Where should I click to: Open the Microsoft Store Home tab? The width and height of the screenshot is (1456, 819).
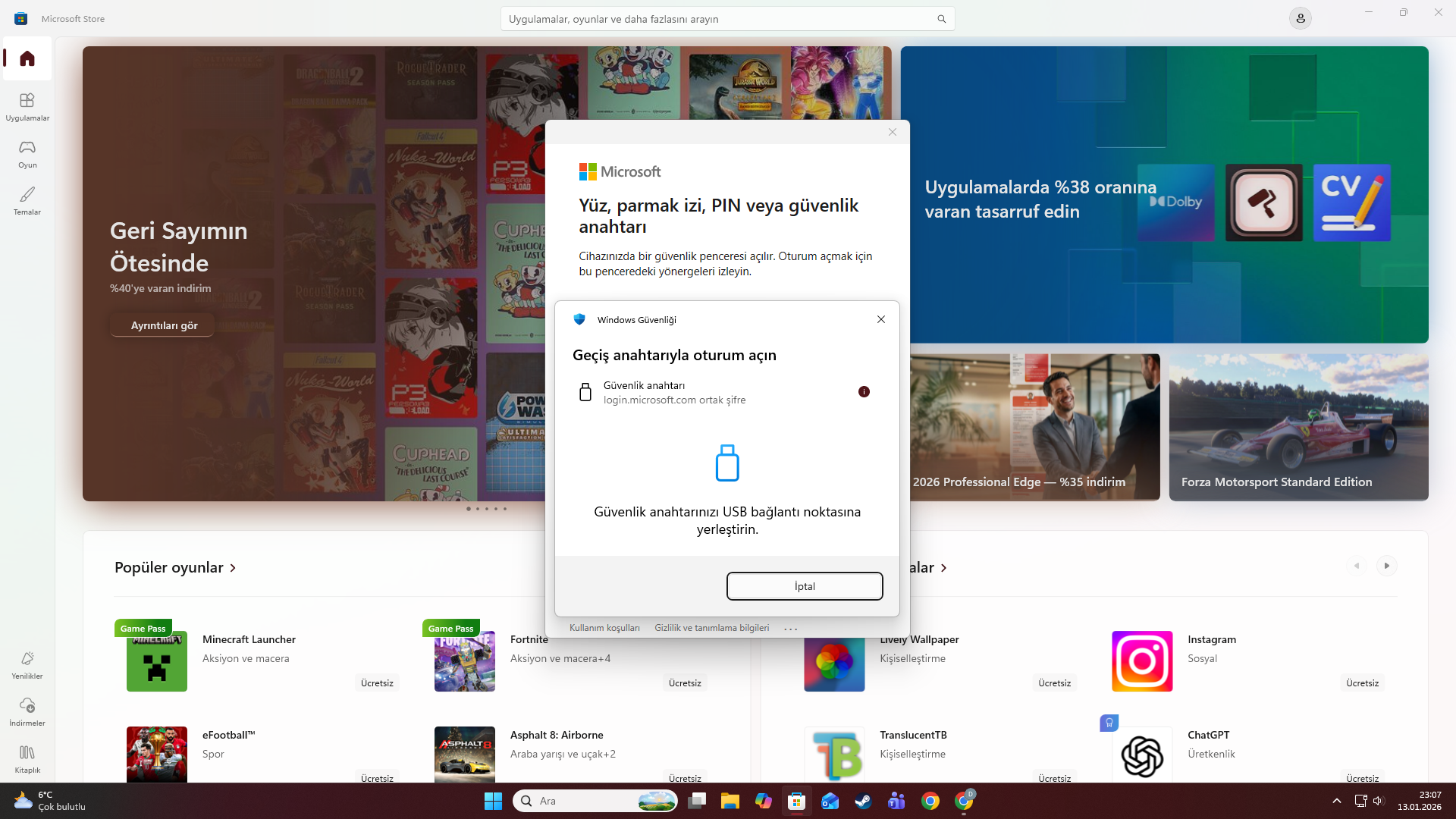27,58
